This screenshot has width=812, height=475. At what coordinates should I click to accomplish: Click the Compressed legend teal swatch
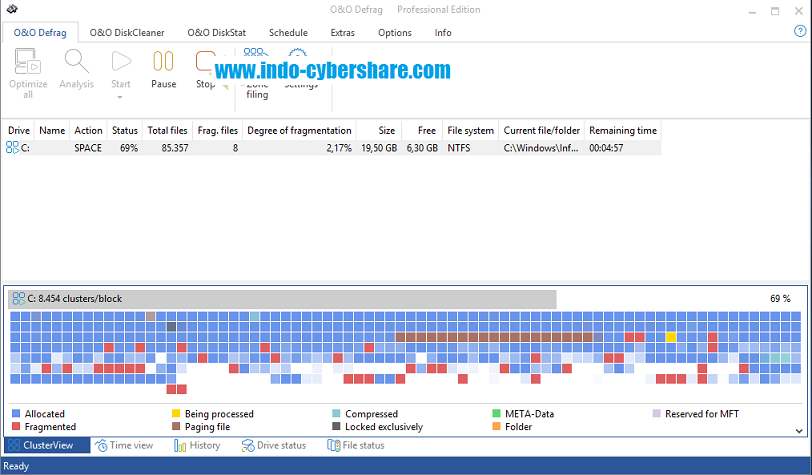click(x=336, y=413)
